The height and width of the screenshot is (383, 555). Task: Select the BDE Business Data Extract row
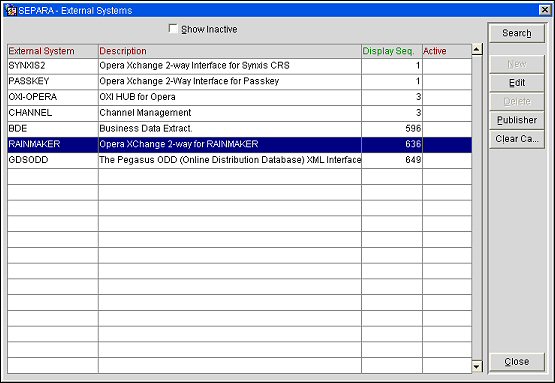pyautogui.click(x=239, y=128)
